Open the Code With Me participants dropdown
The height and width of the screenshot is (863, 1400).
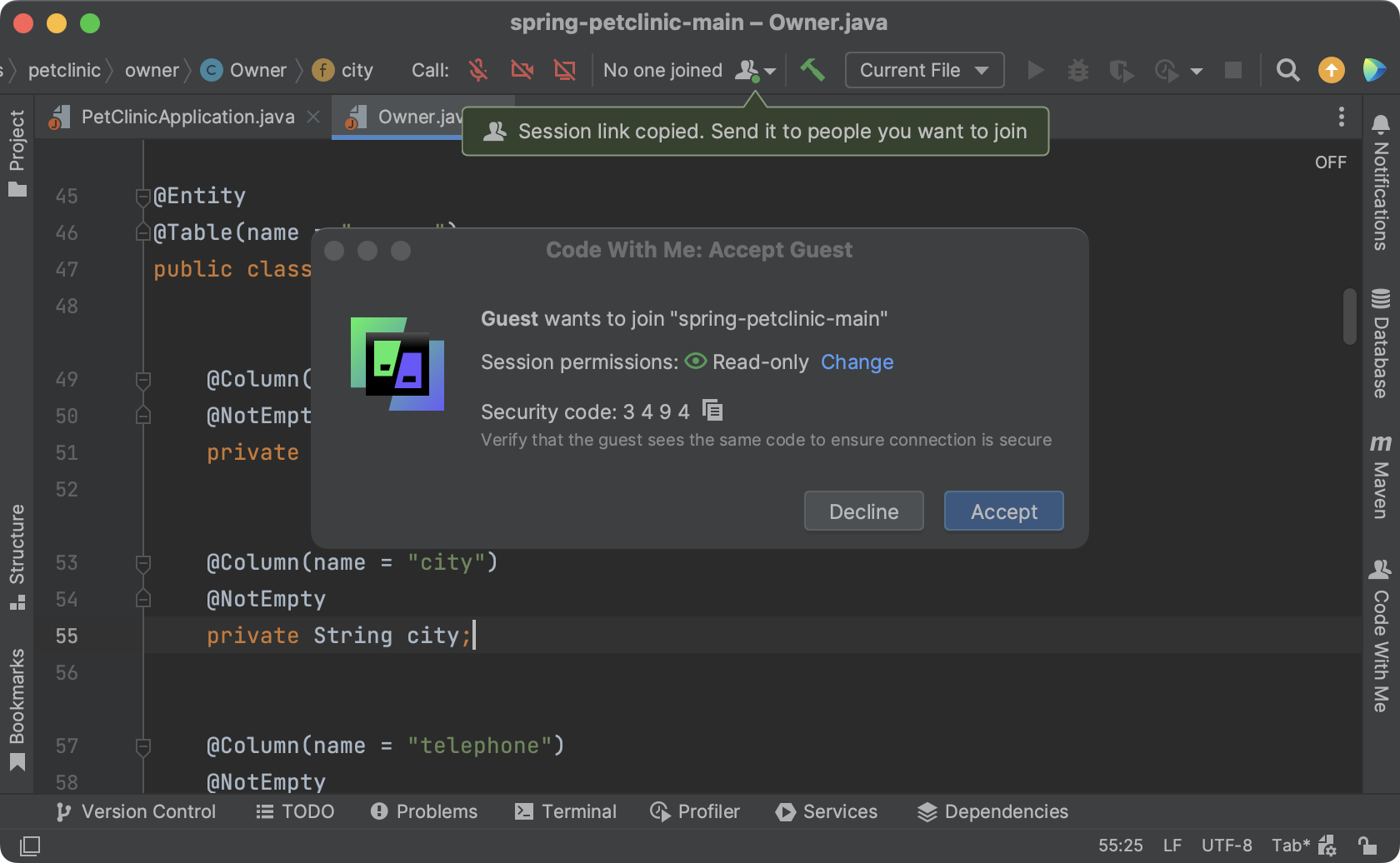point(755,71)
